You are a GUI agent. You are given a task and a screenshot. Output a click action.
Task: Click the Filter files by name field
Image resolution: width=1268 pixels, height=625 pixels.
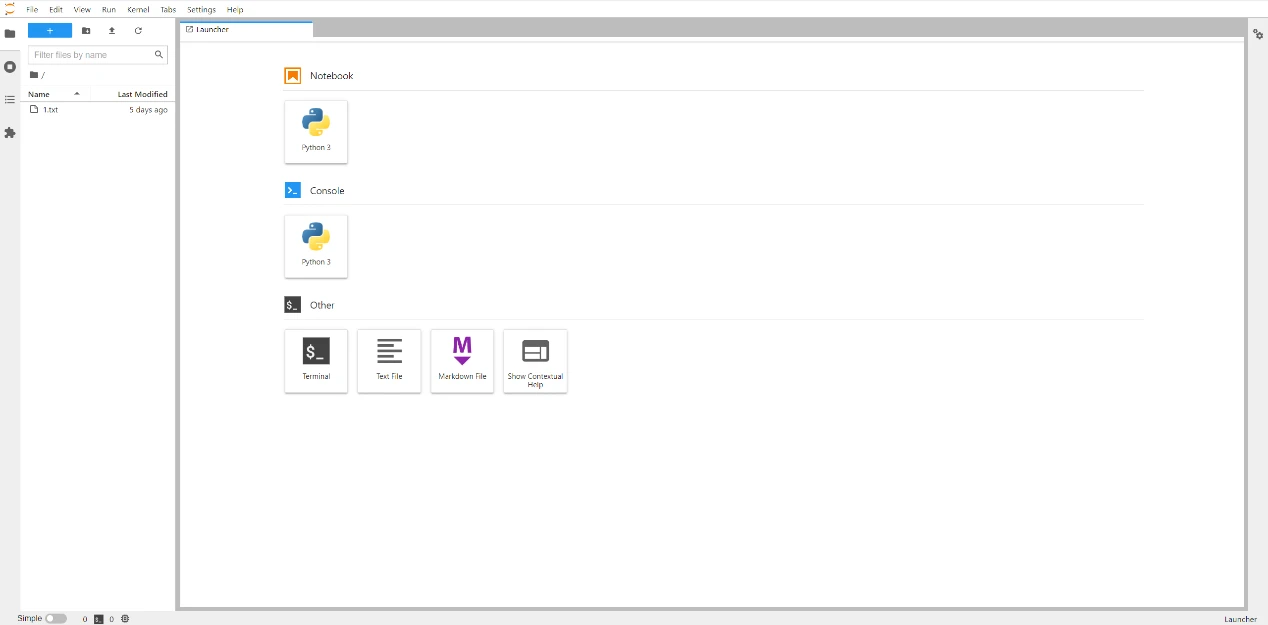point(92,55)
